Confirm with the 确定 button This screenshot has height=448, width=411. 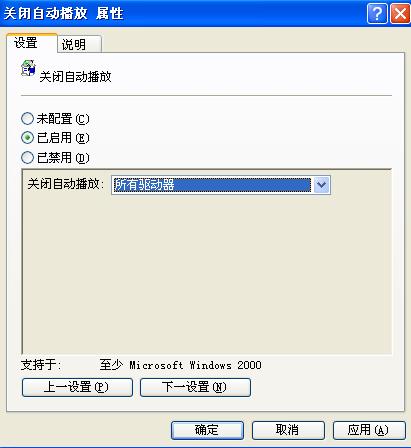point(207,430)
